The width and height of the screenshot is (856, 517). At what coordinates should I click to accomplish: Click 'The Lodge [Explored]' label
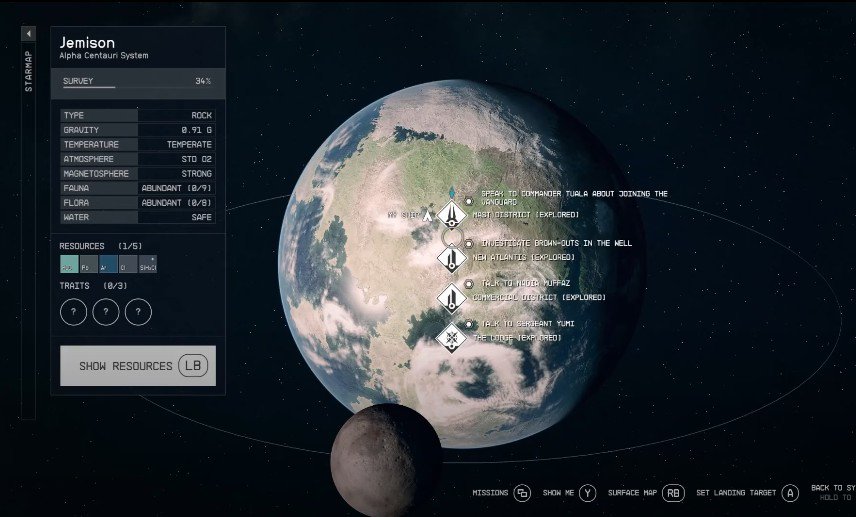click(x=517, y=338)
